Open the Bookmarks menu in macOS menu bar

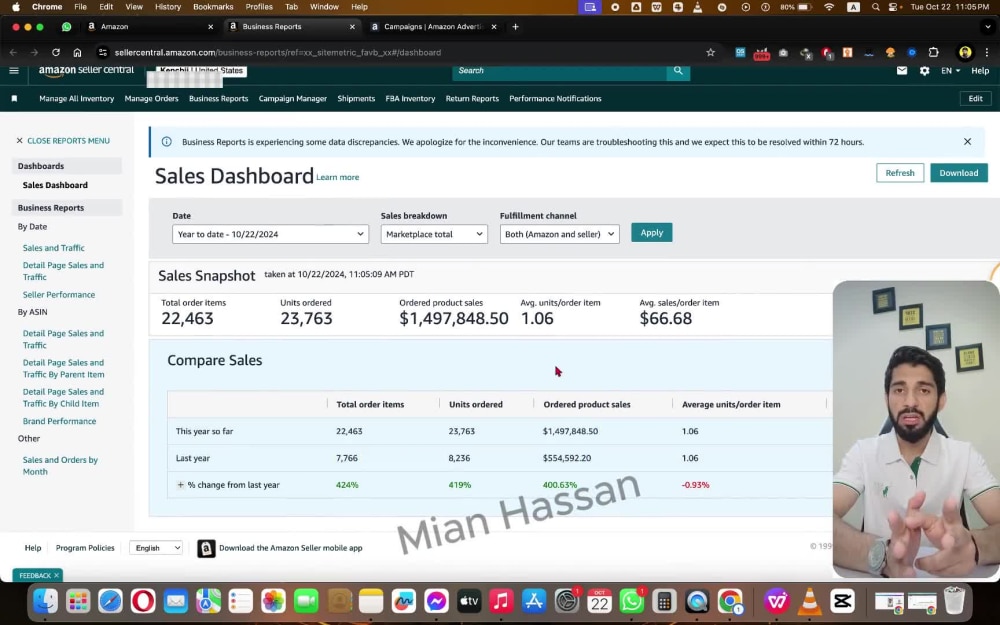[213, 7]
